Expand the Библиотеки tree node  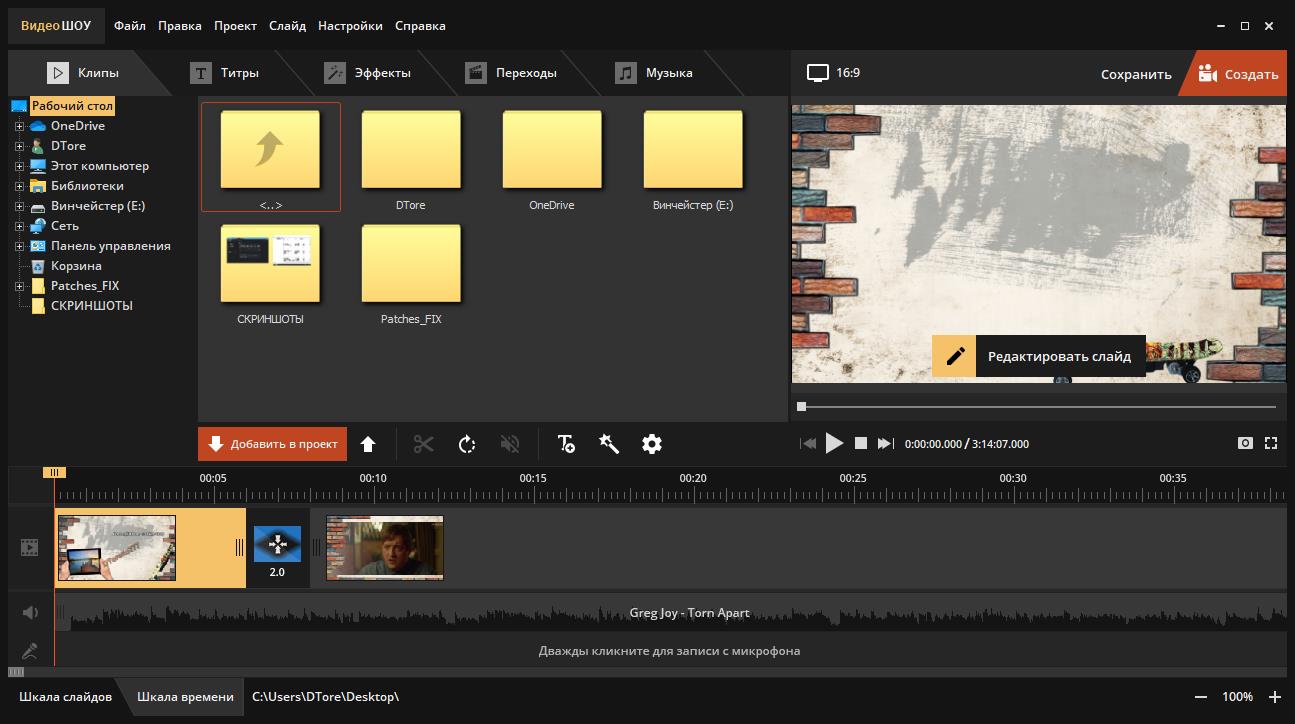pyautogui.click(x=19, y=186)
